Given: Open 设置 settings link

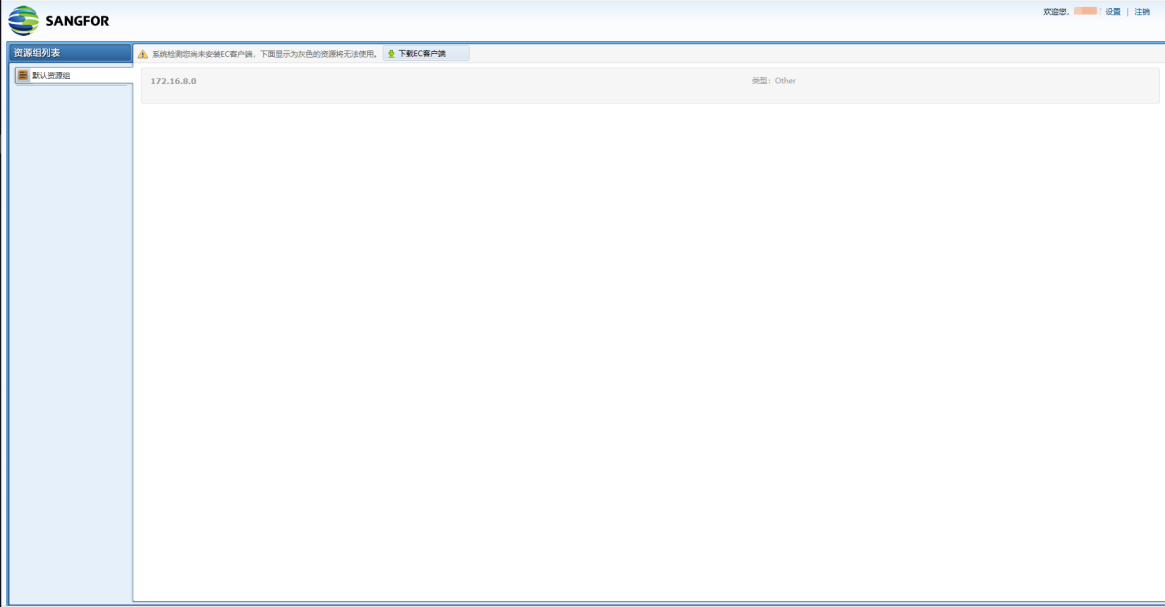Looking at the screenshot, I should (x=1113, y=12).
